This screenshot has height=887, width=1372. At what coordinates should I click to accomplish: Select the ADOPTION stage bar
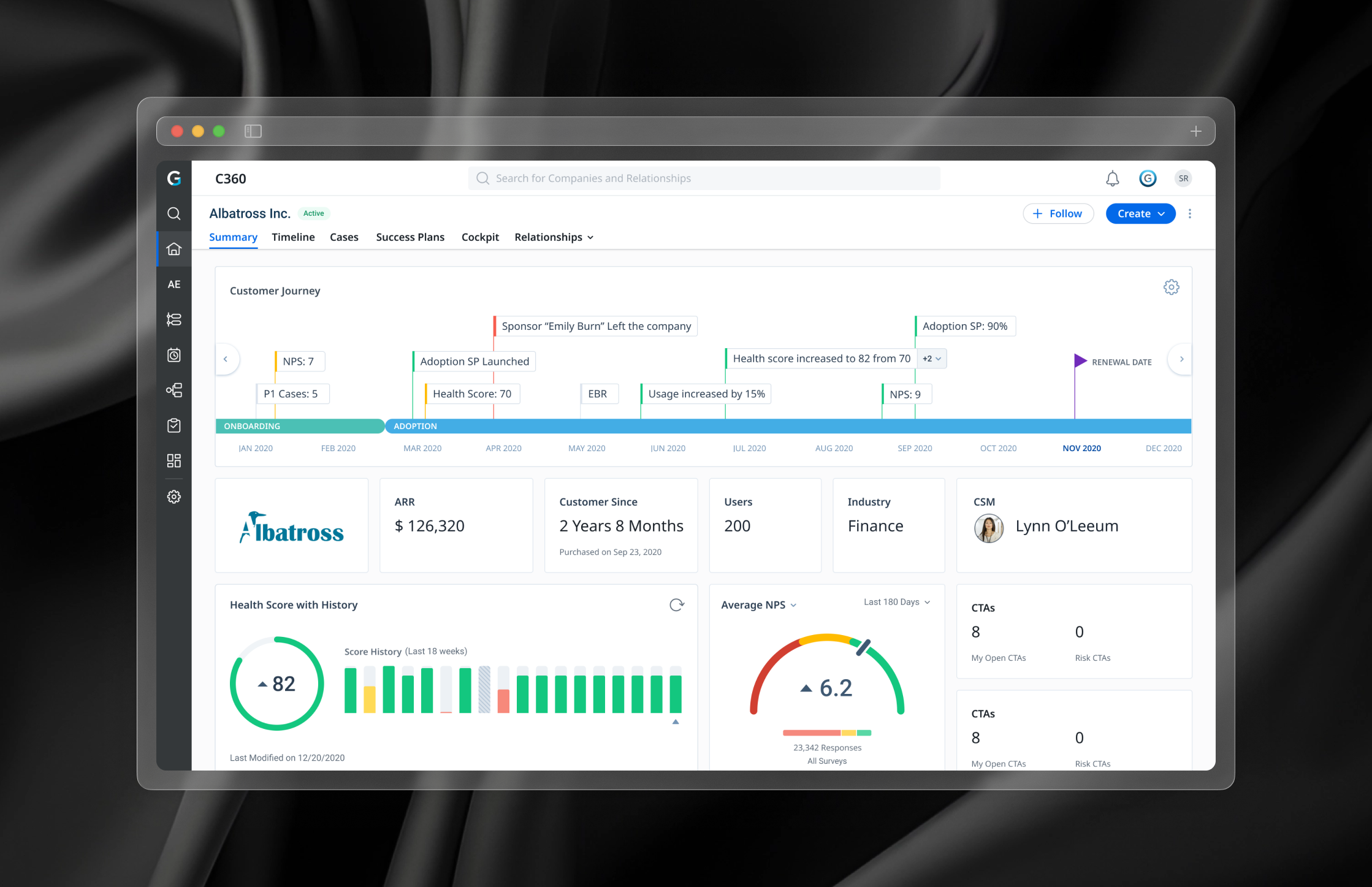788,426
